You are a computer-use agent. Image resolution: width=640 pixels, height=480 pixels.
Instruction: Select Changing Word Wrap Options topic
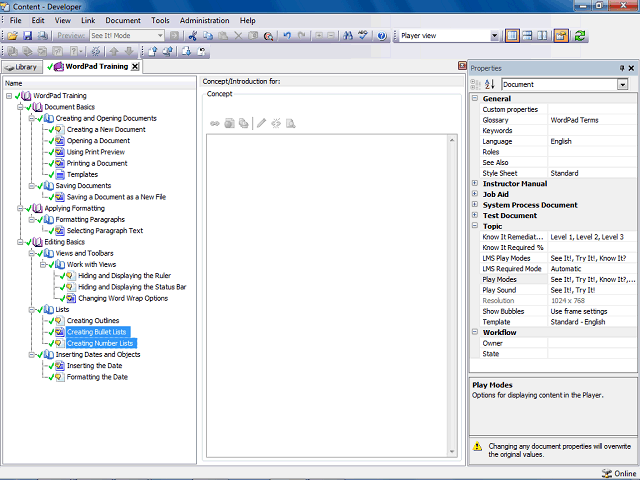click(123, 298)
